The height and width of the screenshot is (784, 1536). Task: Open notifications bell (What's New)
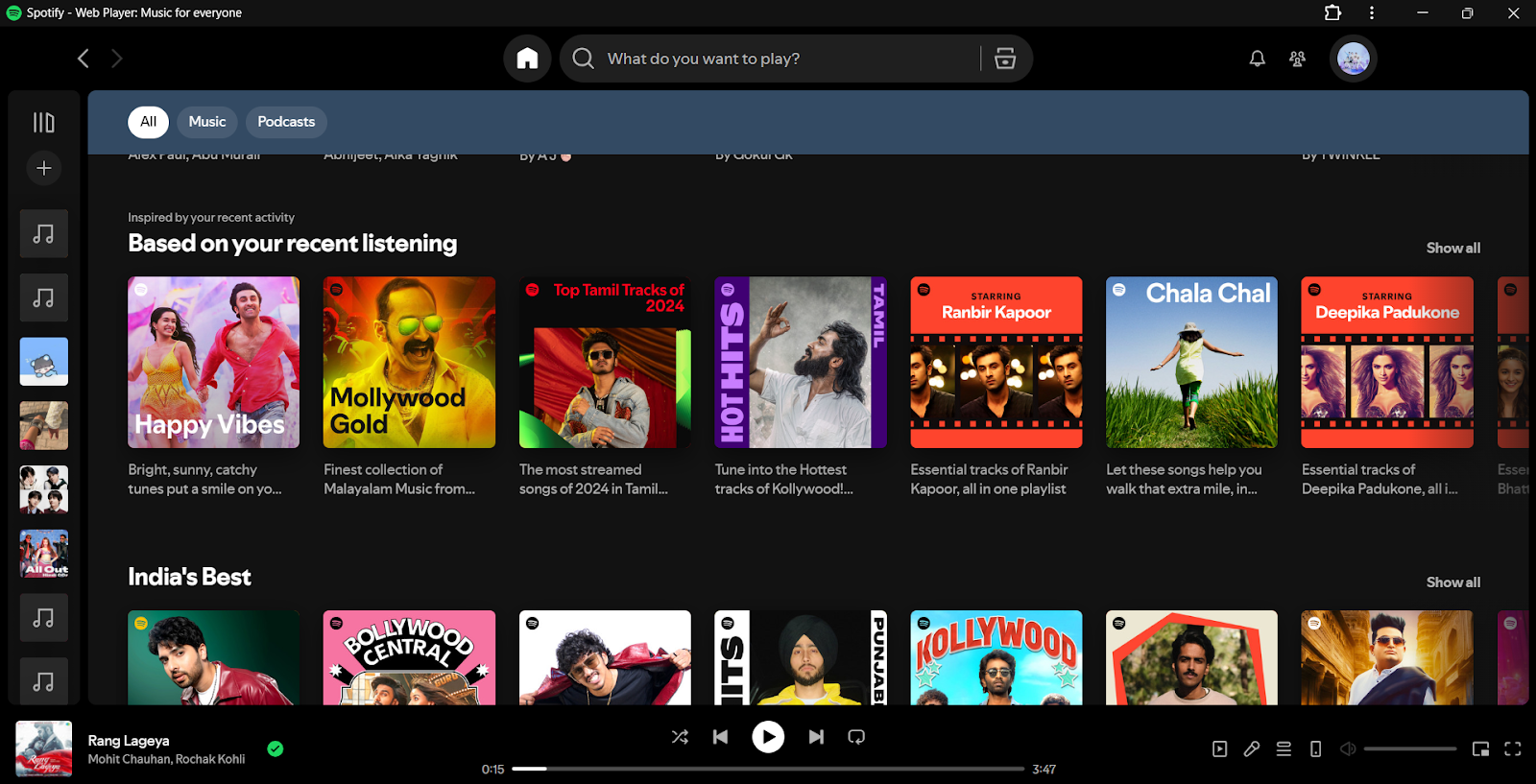[x=1257, y=59]
